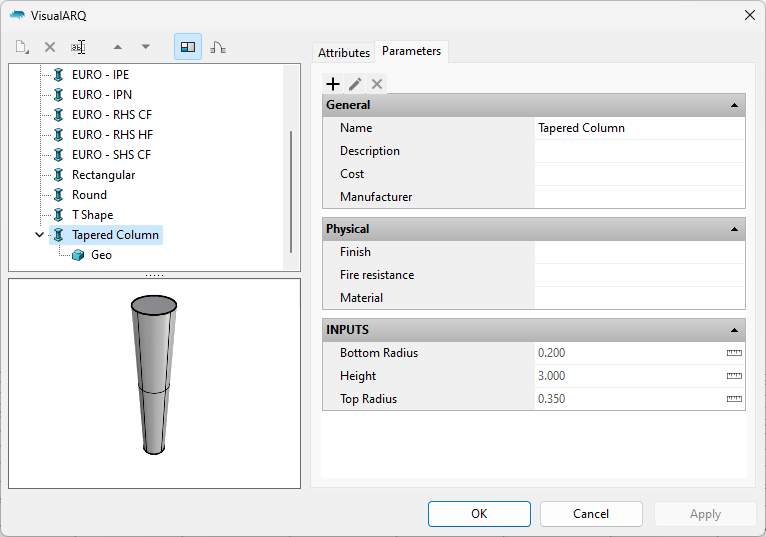
Task: Click the ruler icon for Height
Action: tap(734, 376)
